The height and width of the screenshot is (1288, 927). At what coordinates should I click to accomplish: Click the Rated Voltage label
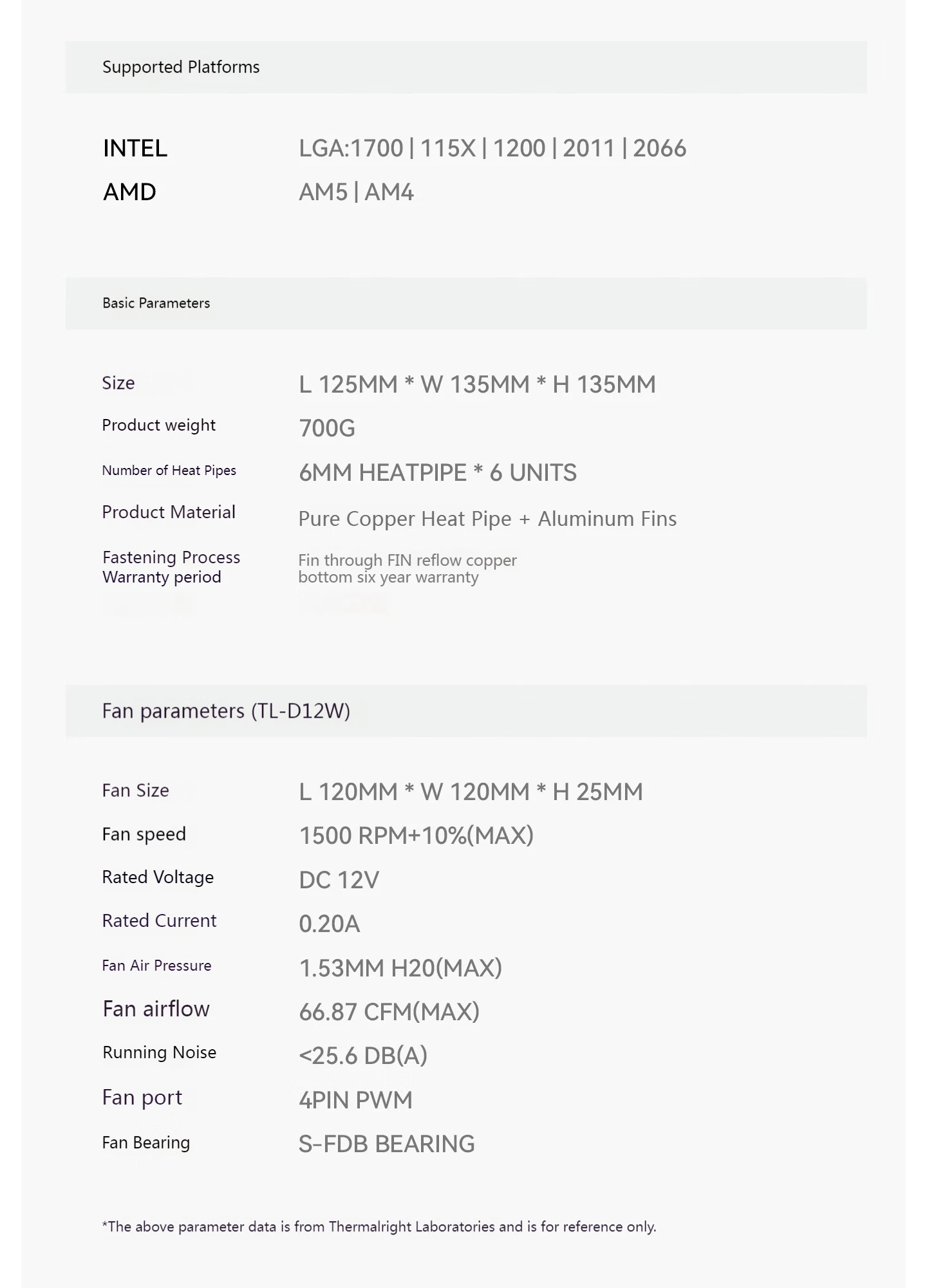click(158, 877)
